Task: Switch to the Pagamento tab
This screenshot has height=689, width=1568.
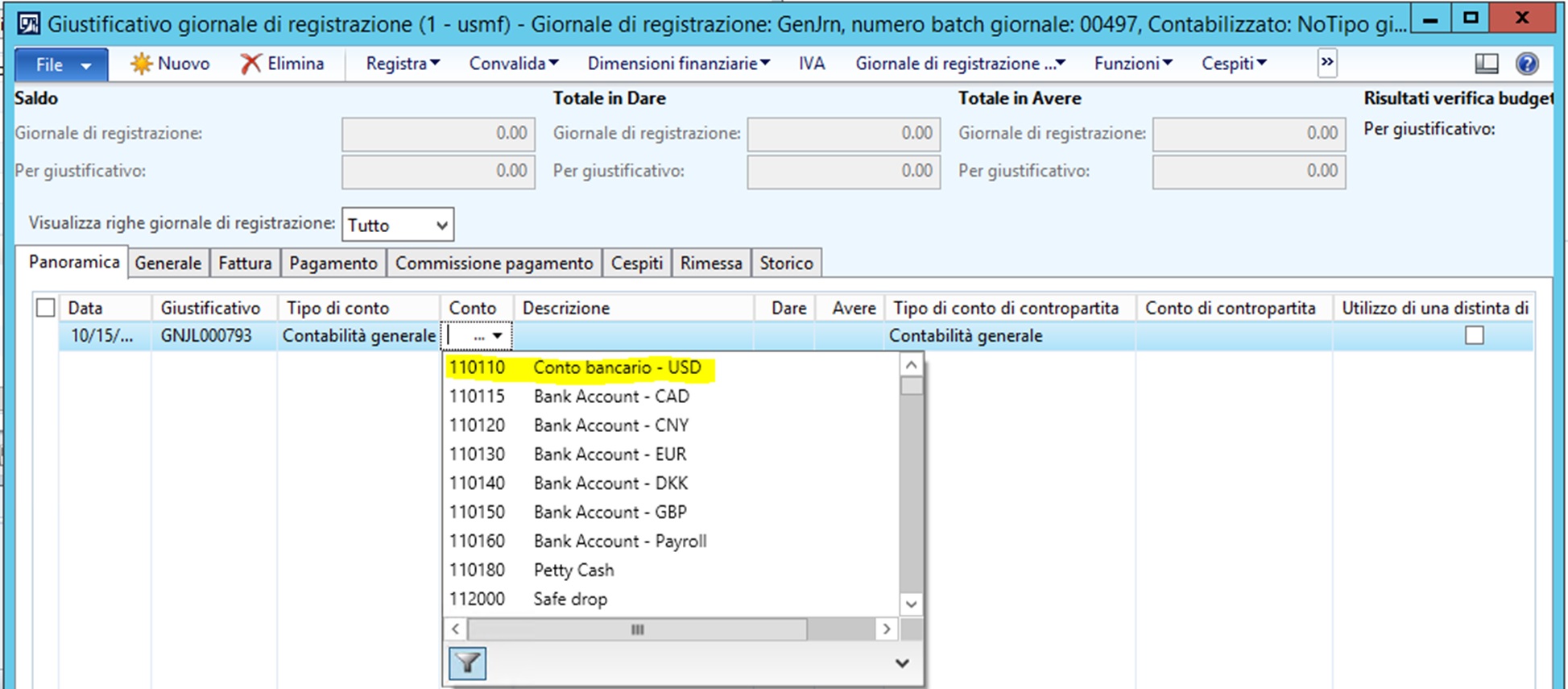Action: point(333,264)
